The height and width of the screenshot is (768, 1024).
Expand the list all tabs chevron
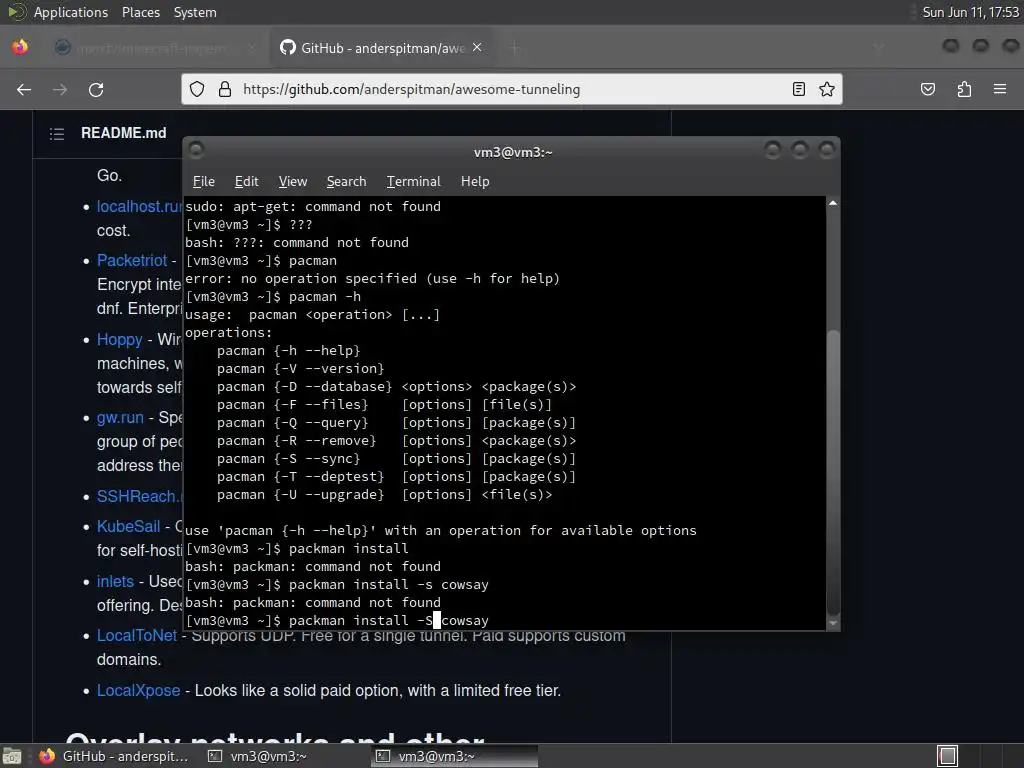(878, 47)
